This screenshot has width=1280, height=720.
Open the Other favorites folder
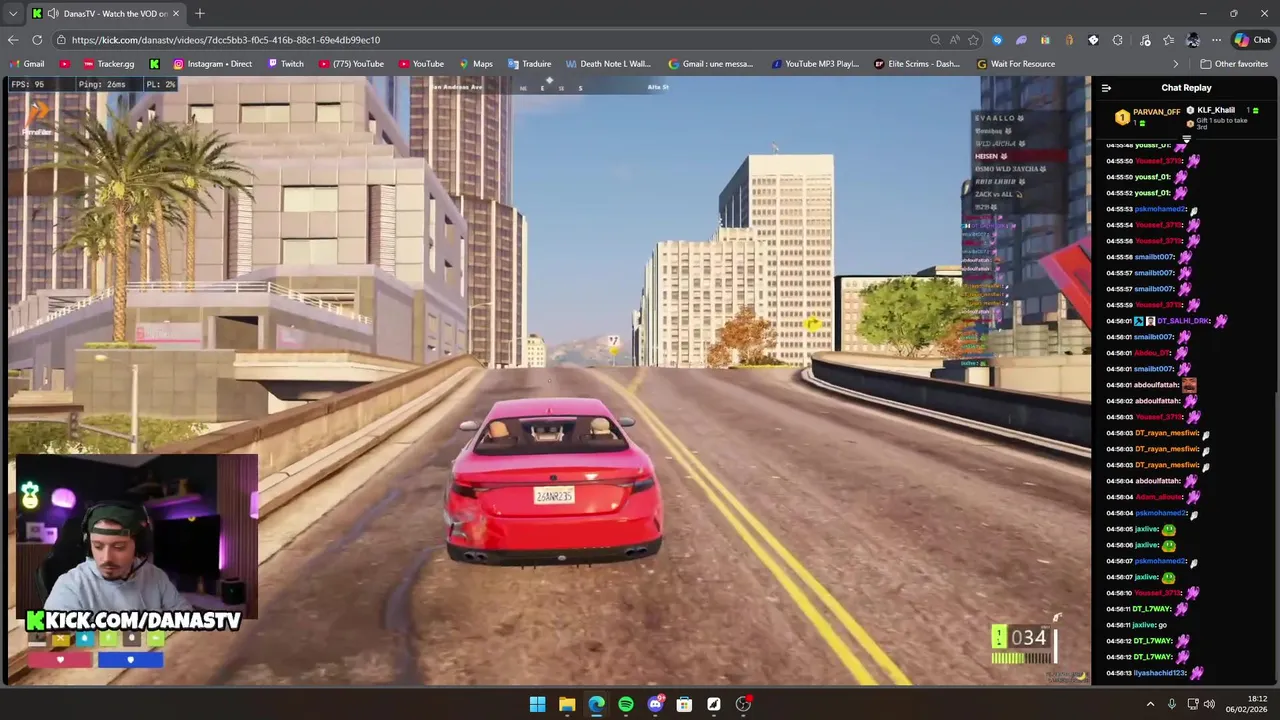coord(1234,64)
